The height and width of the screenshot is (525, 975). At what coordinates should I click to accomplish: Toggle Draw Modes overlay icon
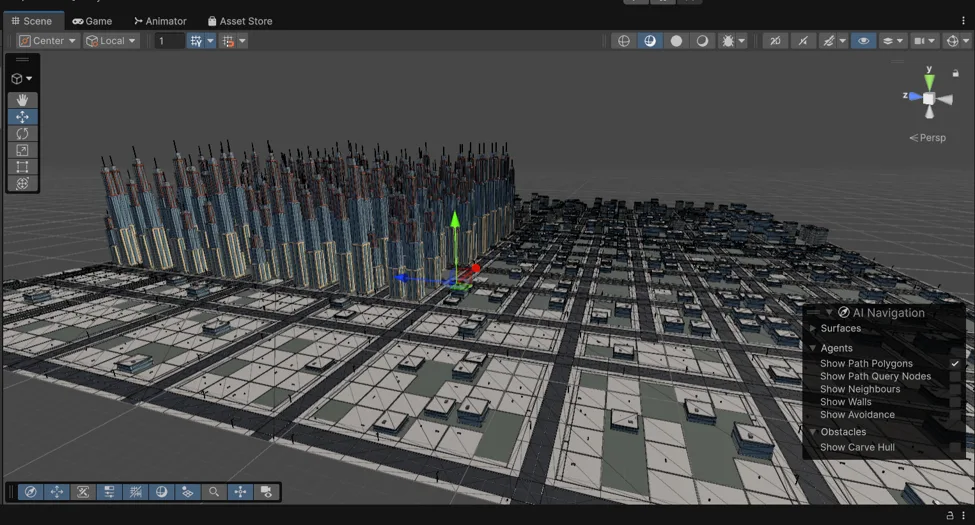click(x=161, y=492)
